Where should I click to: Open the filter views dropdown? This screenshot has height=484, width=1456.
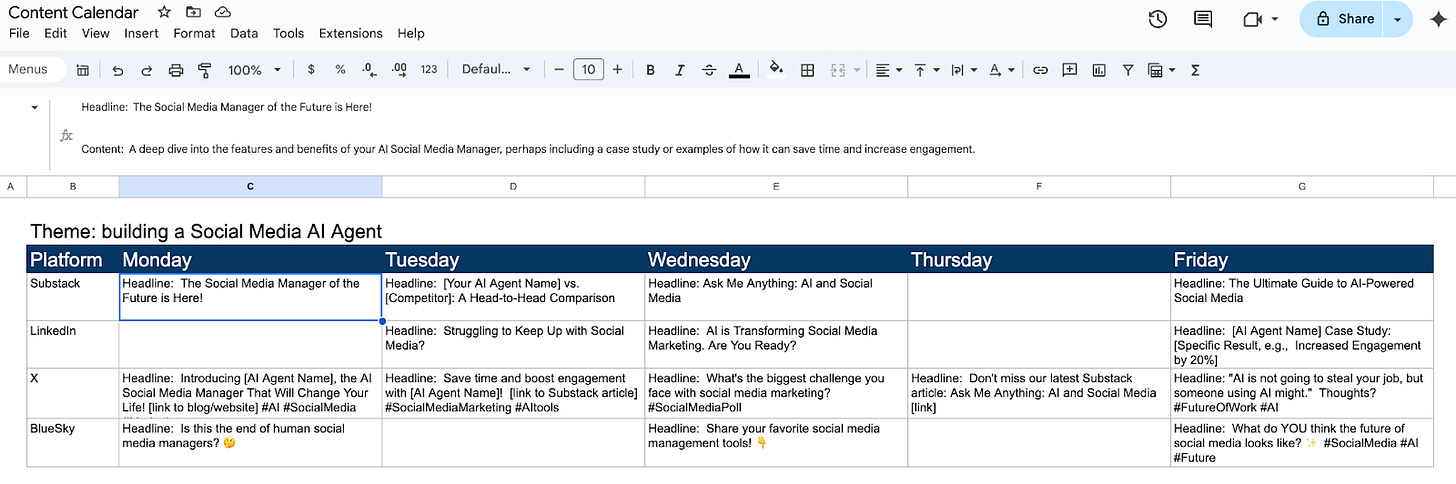[1161, 70]
